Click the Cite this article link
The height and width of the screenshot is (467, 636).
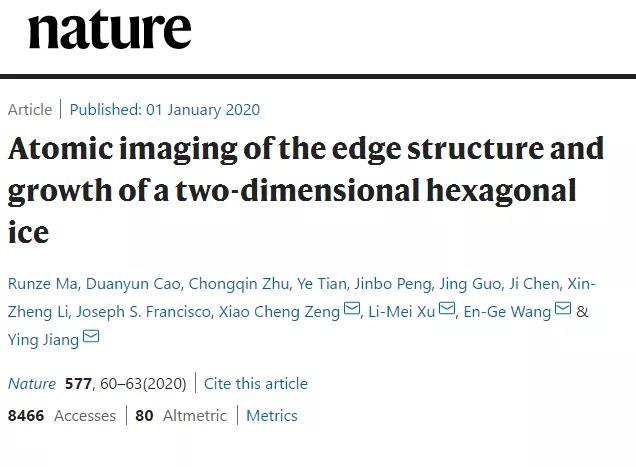pyautogui.click(x=256, y=383)
